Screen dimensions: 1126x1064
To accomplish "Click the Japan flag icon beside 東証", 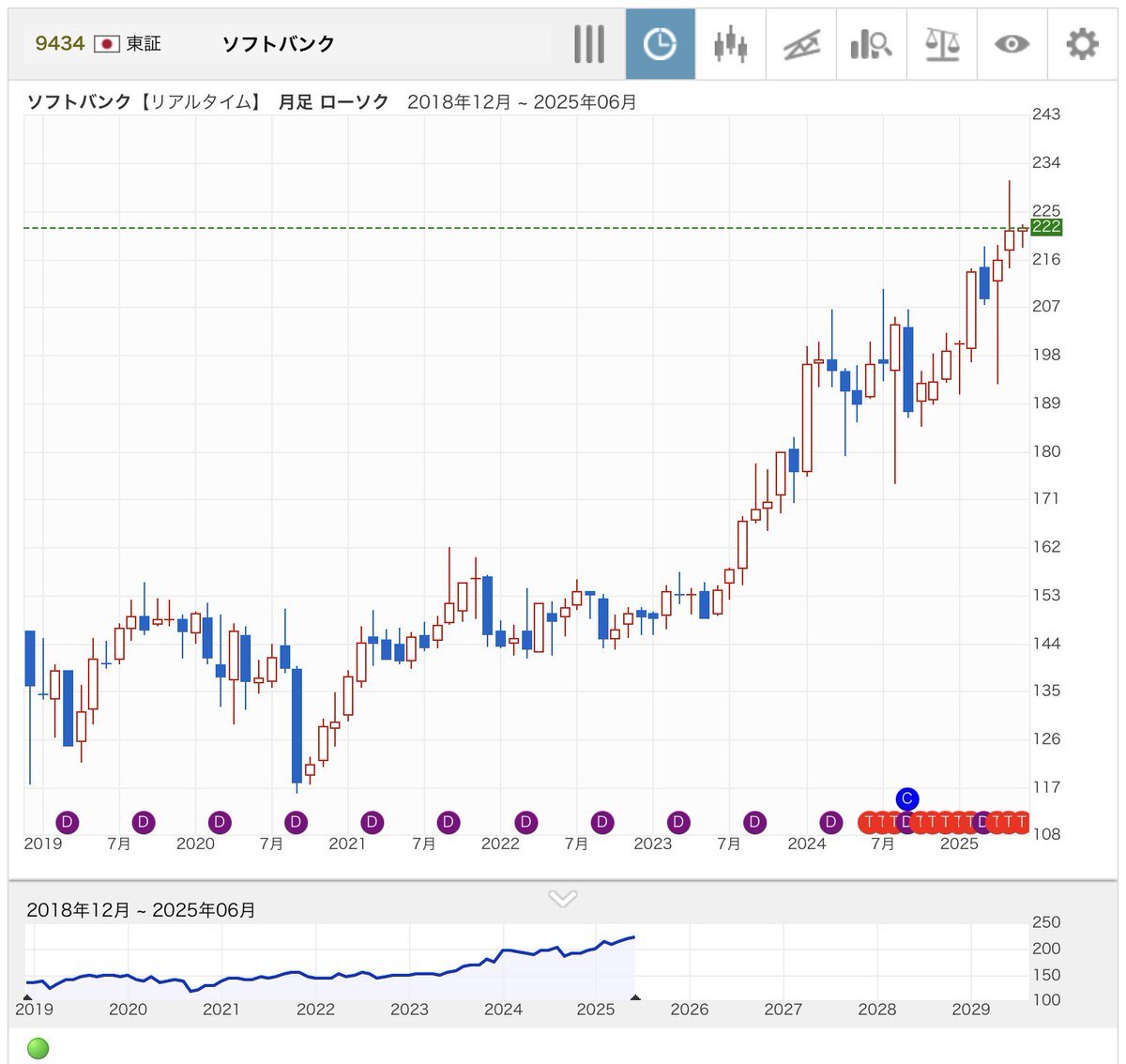I will [x=107, y=44].
